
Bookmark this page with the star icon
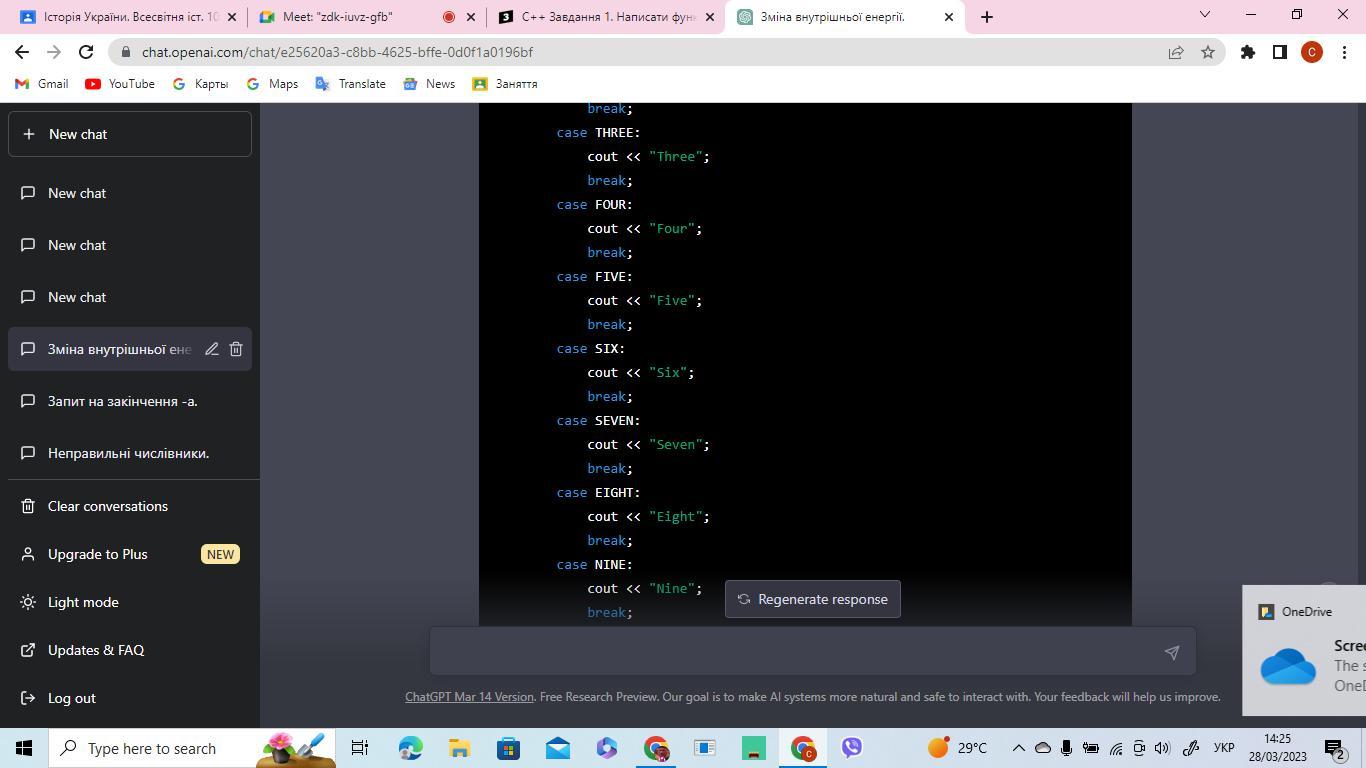(x=1207, y=52)
